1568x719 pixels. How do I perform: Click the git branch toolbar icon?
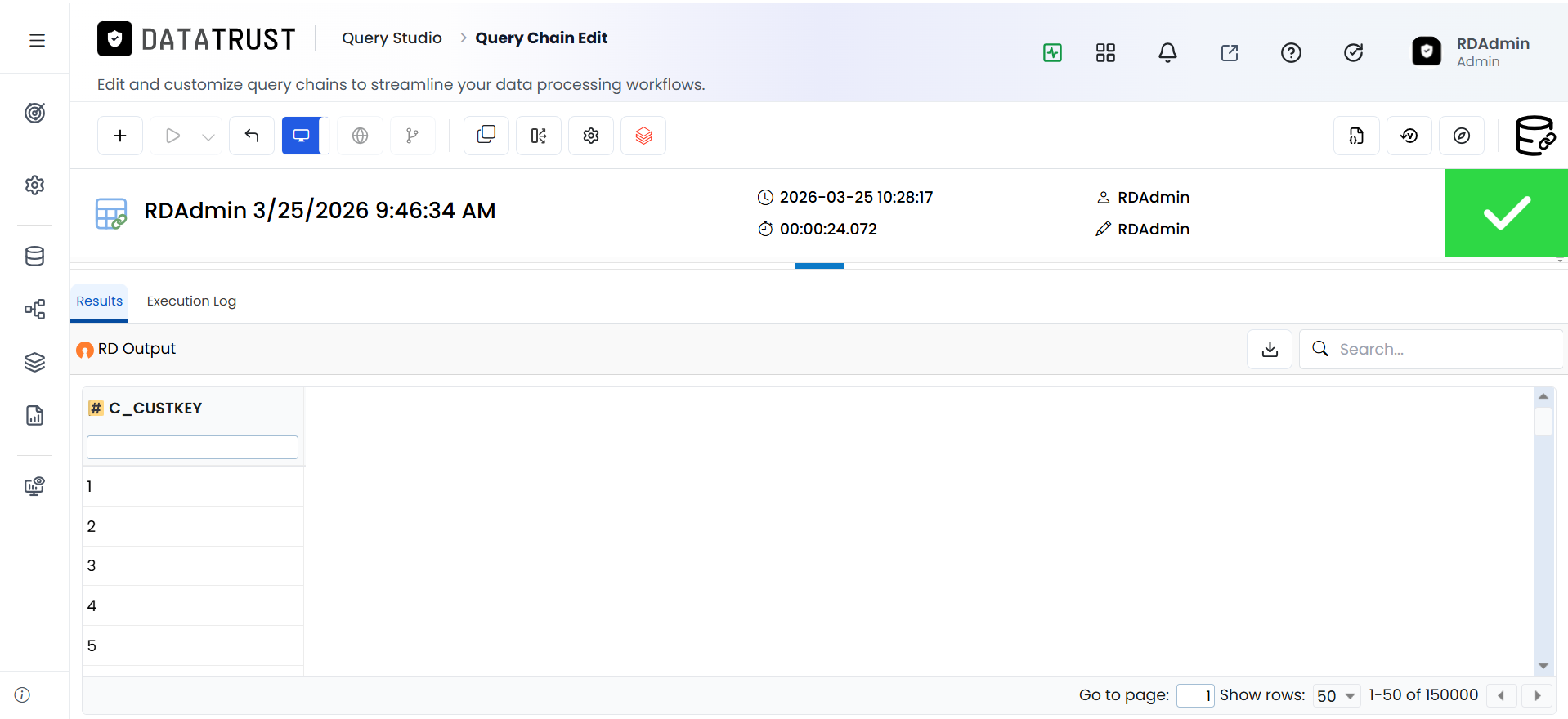coord(413,136)
